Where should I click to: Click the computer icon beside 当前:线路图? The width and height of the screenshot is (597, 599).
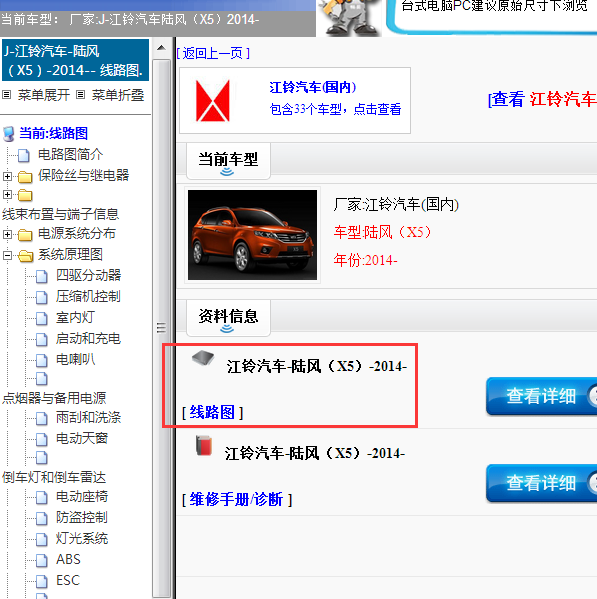pos(9,134)
